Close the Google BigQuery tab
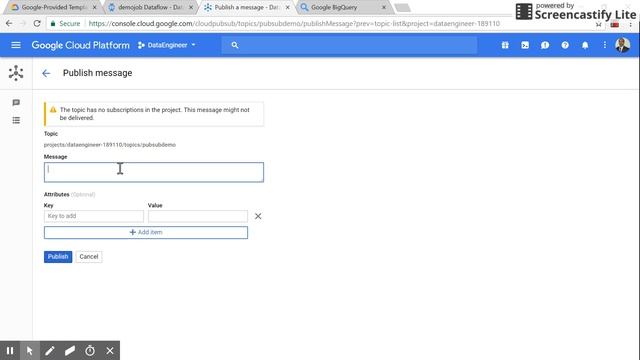This screenshot has width=640, height=360. pos(384,7)
